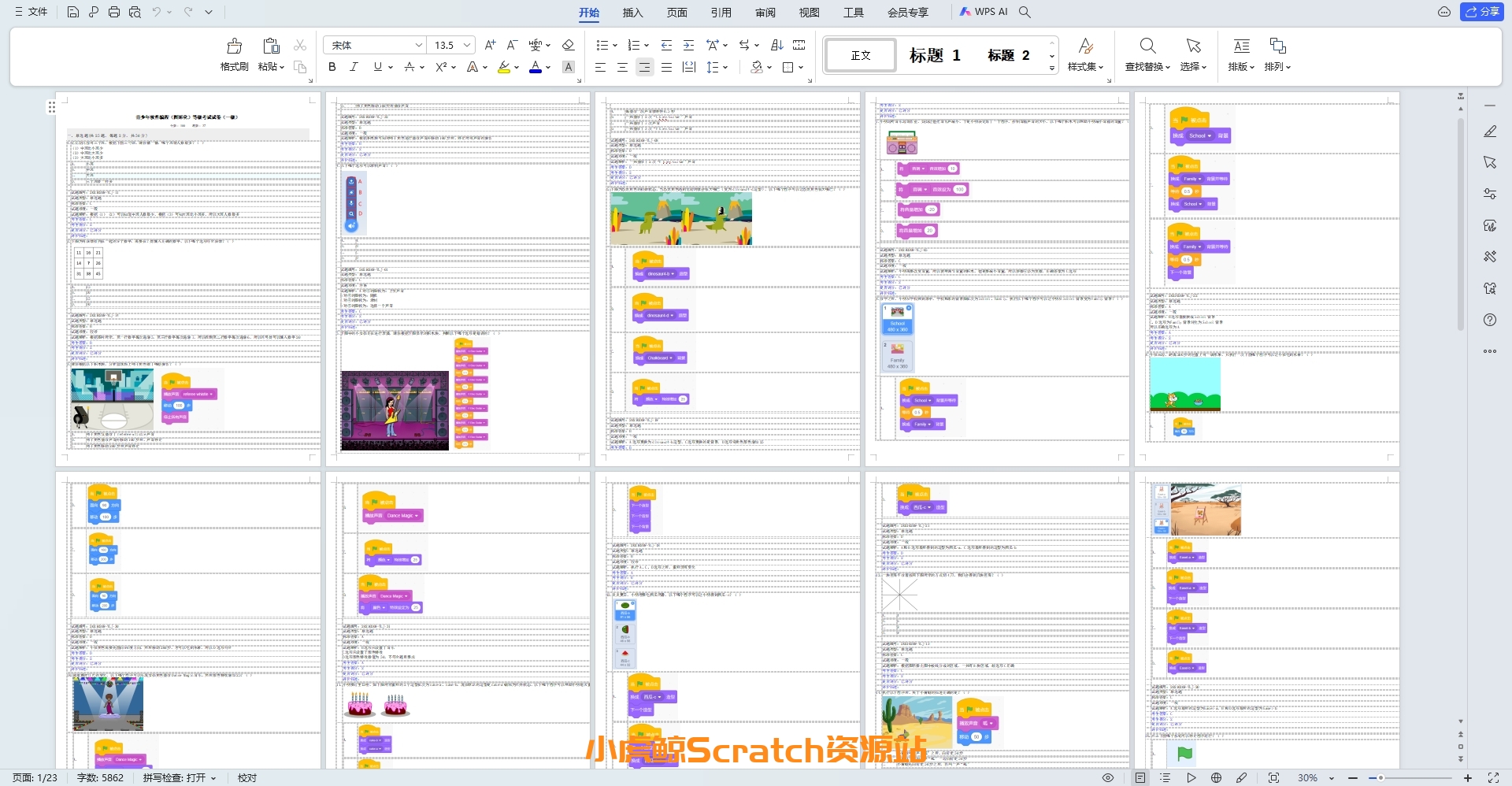This screenshot has height=786, width=1512.
Task: Toggle Bold formatting
Action: coord(332,67)
